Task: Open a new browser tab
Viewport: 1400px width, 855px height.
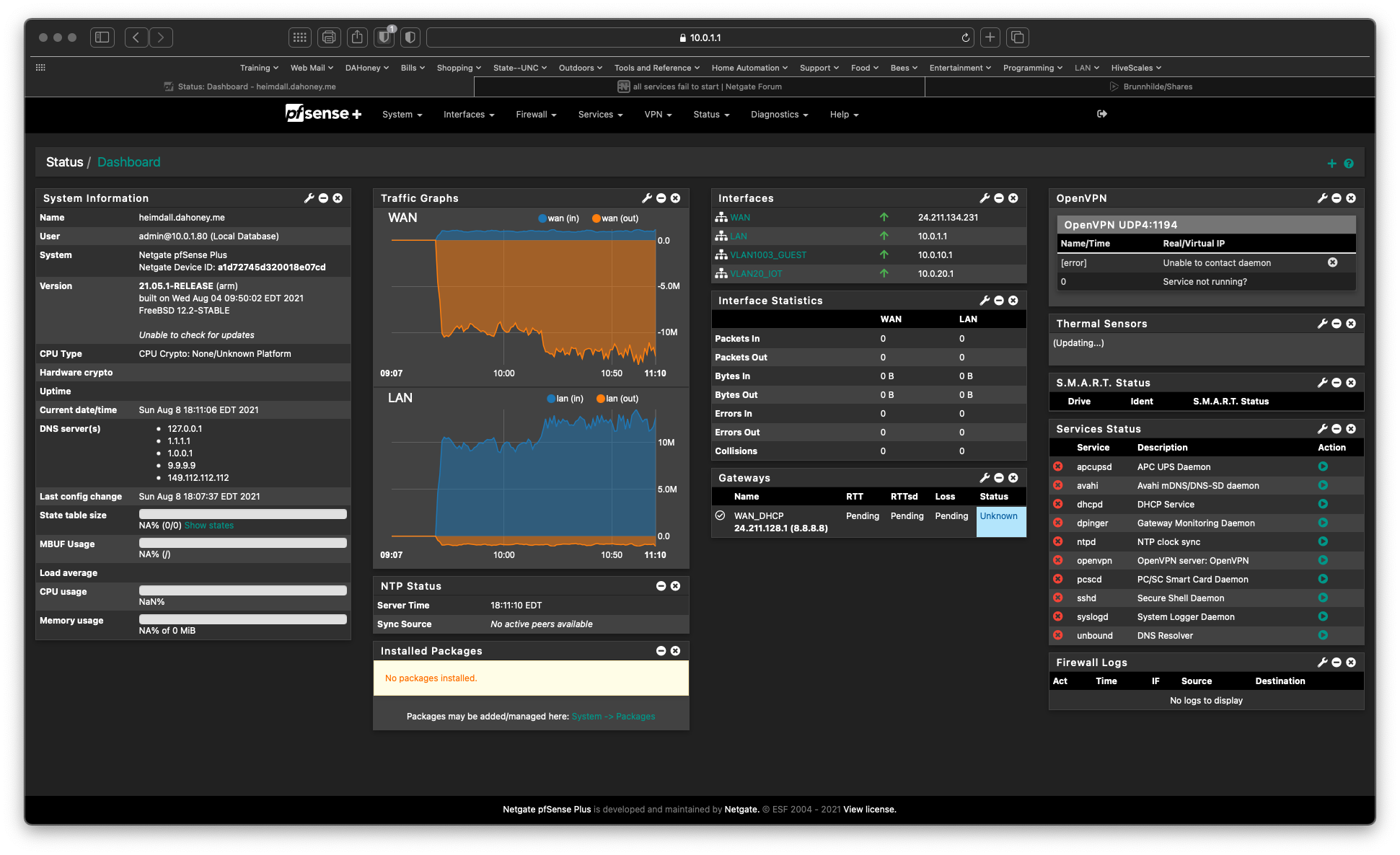Action: pos(990,37)
